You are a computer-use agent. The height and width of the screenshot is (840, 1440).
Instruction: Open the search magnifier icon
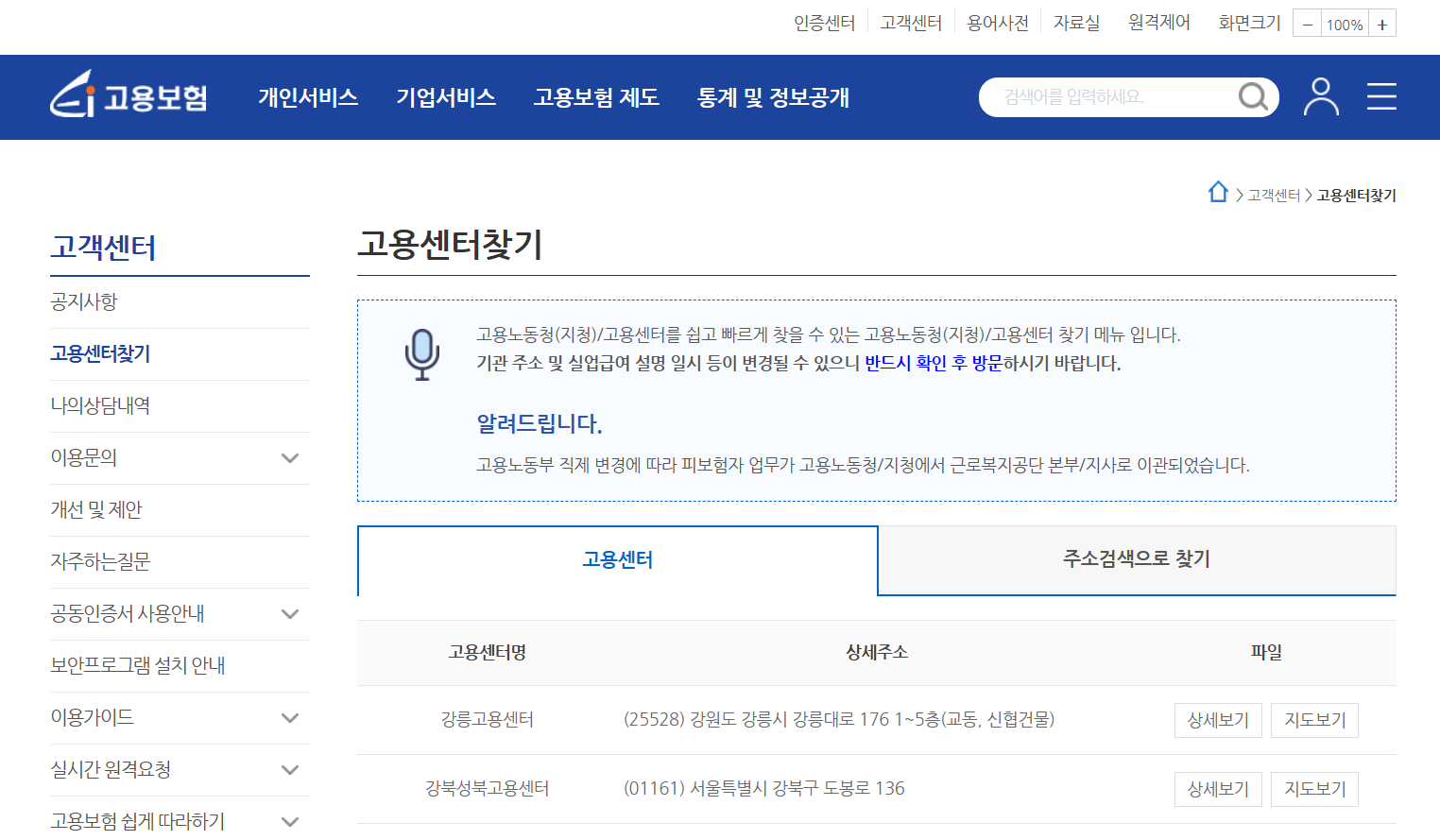point(1253,96)
